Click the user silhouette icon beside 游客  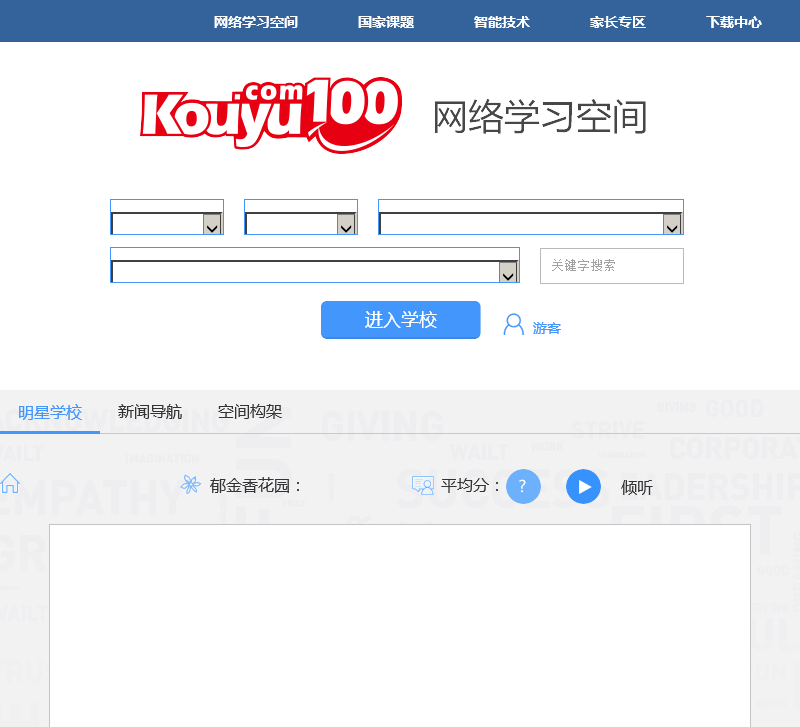[x=513, y=324]
